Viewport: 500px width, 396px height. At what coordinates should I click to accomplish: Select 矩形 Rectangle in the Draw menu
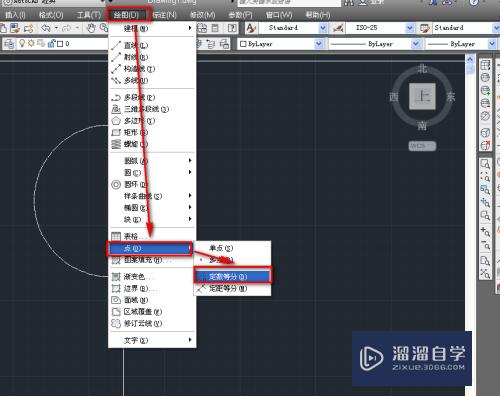click(152, 132)
